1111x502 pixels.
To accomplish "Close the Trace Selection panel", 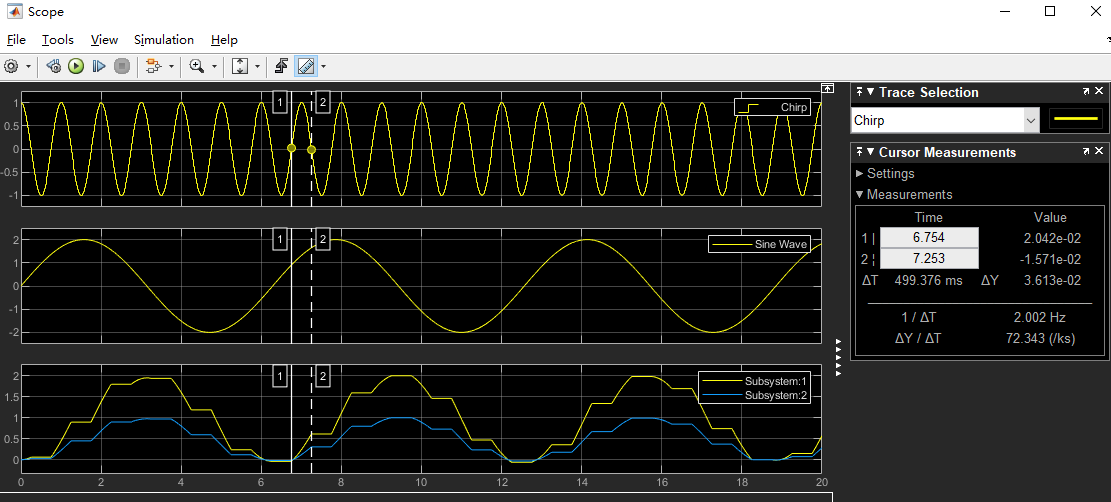I will pos(1099,91).
